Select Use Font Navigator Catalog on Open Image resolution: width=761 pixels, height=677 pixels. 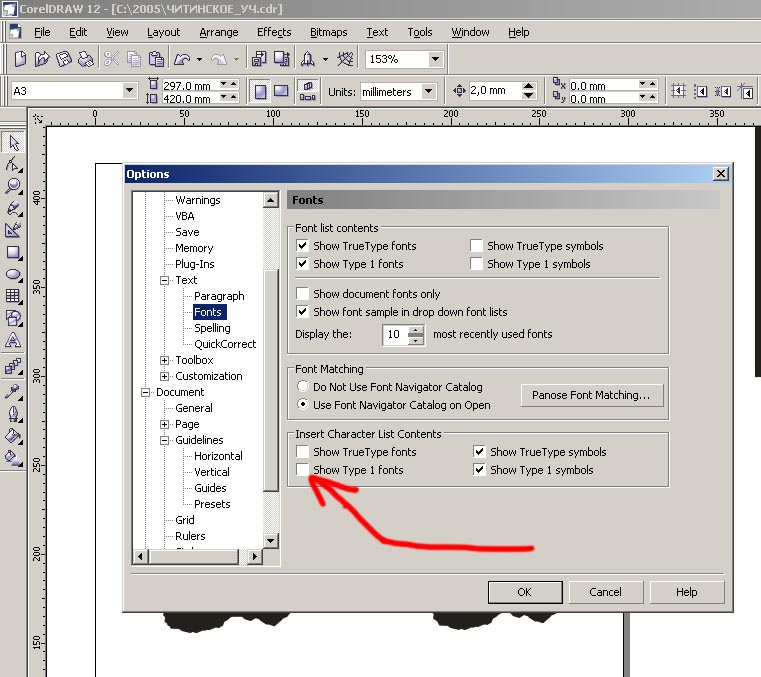pos(303,404)
